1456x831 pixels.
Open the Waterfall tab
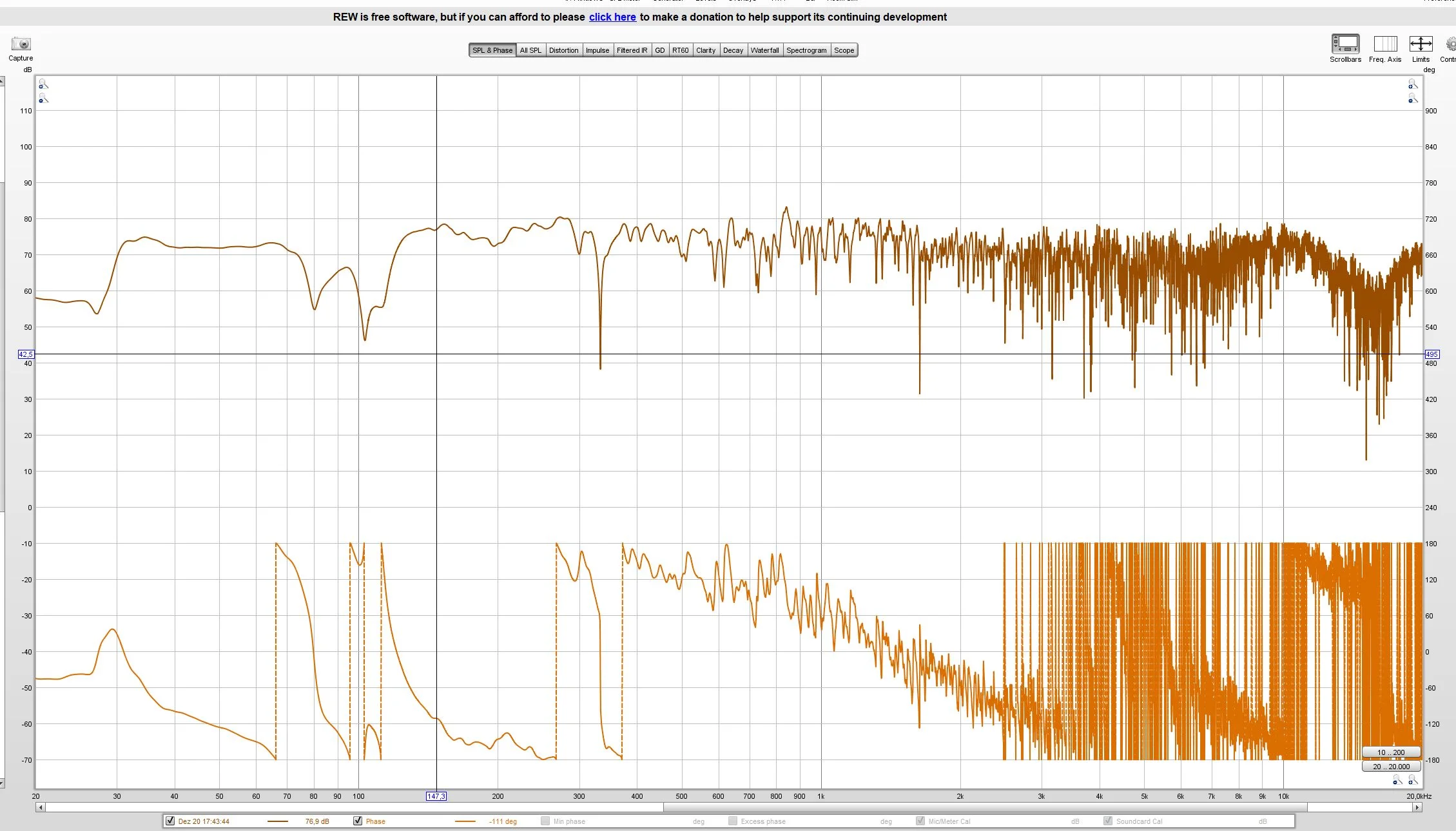(764, 50)
